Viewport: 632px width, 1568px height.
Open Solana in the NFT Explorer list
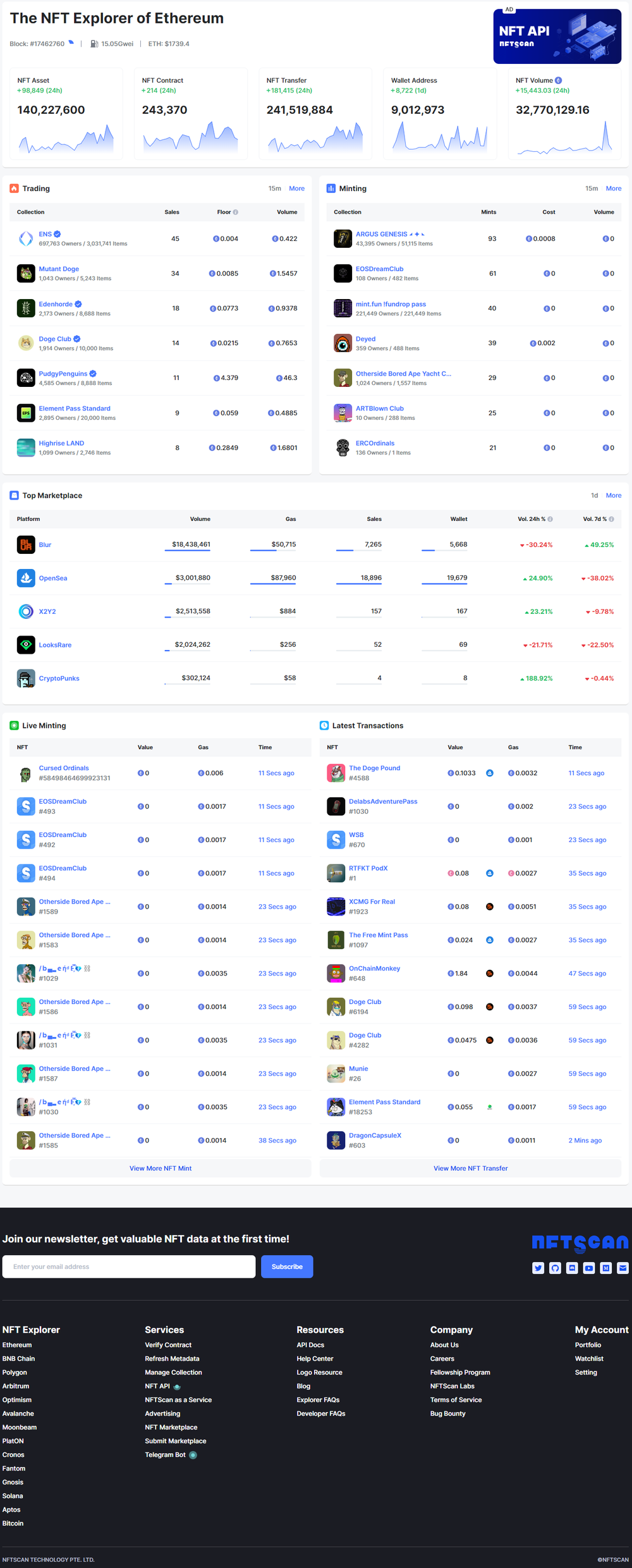(x=13, y=1496)
